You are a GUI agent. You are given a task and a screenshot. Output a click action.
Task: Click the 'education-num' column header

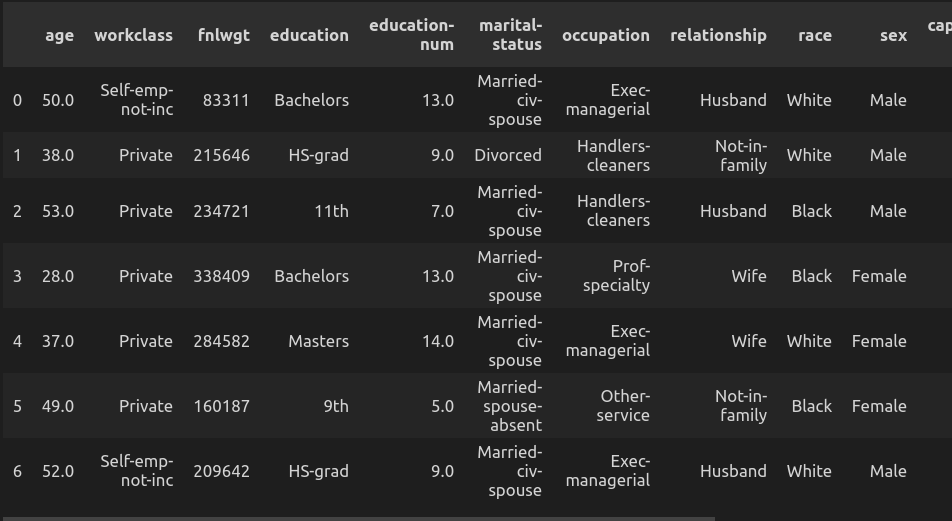click(411, 35)
